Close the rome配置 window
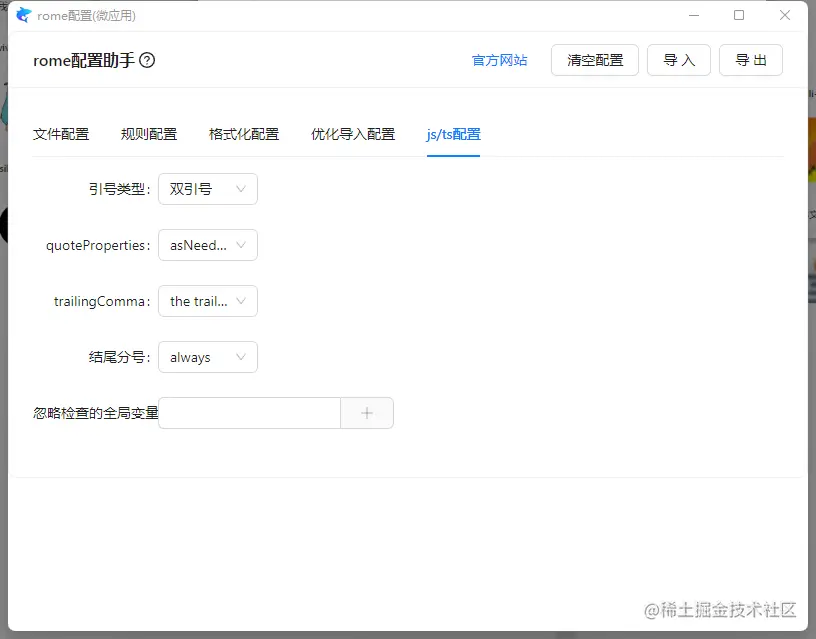This screenshot has height=639, width=816. [x=785, y=16]
